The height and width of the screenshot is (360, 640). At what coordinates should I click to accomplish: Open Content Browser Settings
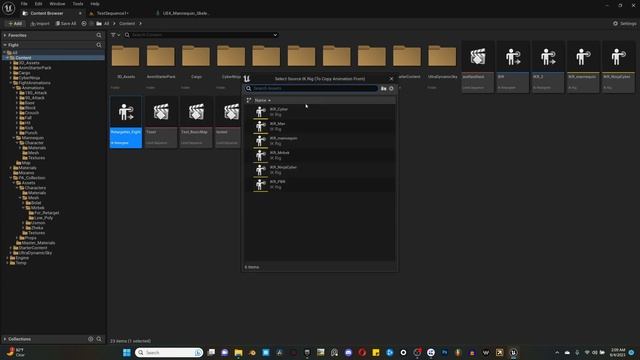coord(624,24)
